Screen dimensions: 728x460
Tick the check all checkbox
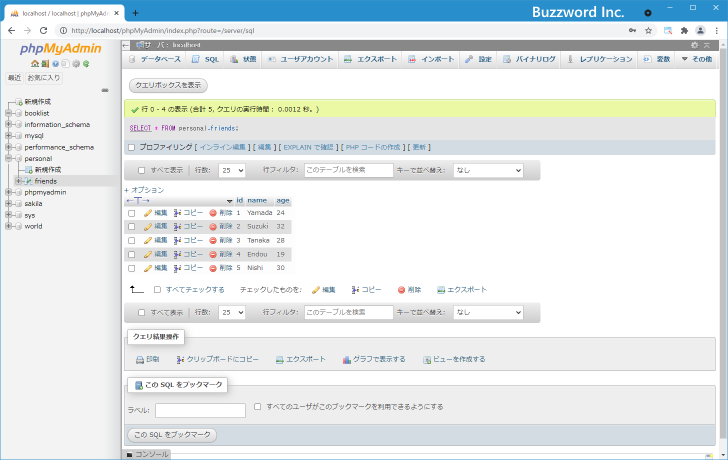157,290
